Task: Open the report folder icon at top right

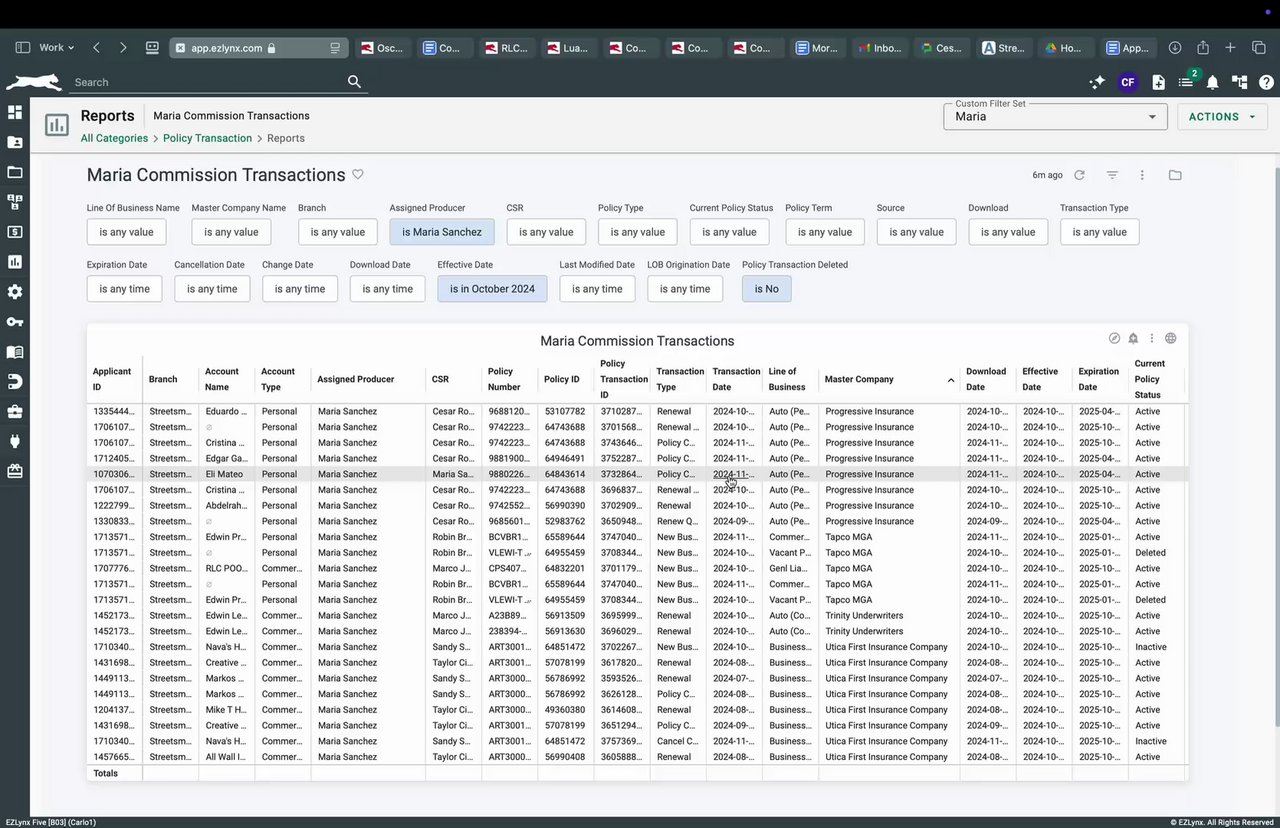Action: (1175, 175)
